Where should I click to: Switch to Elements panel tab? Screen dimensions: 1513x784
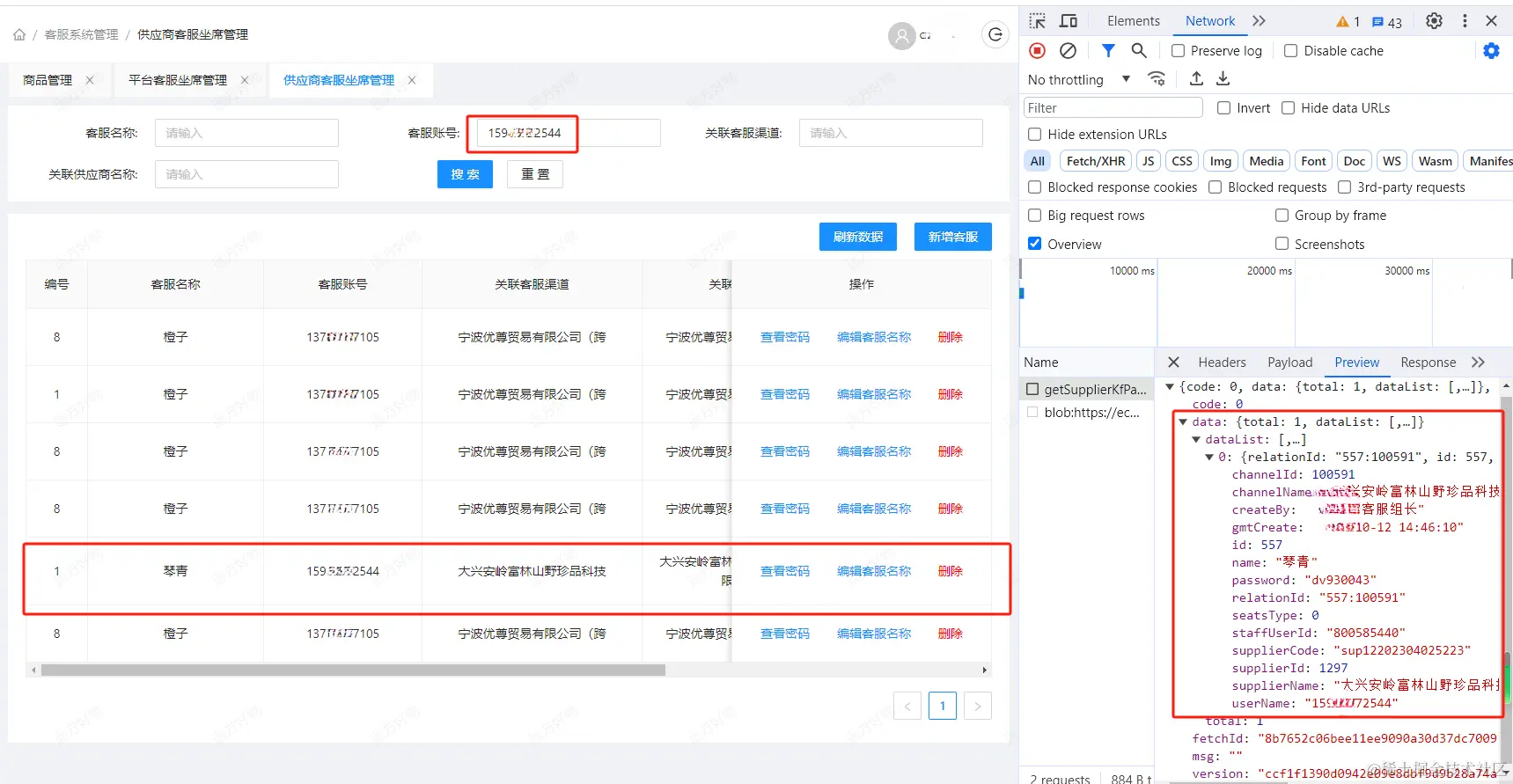(x=1134, y=21)
